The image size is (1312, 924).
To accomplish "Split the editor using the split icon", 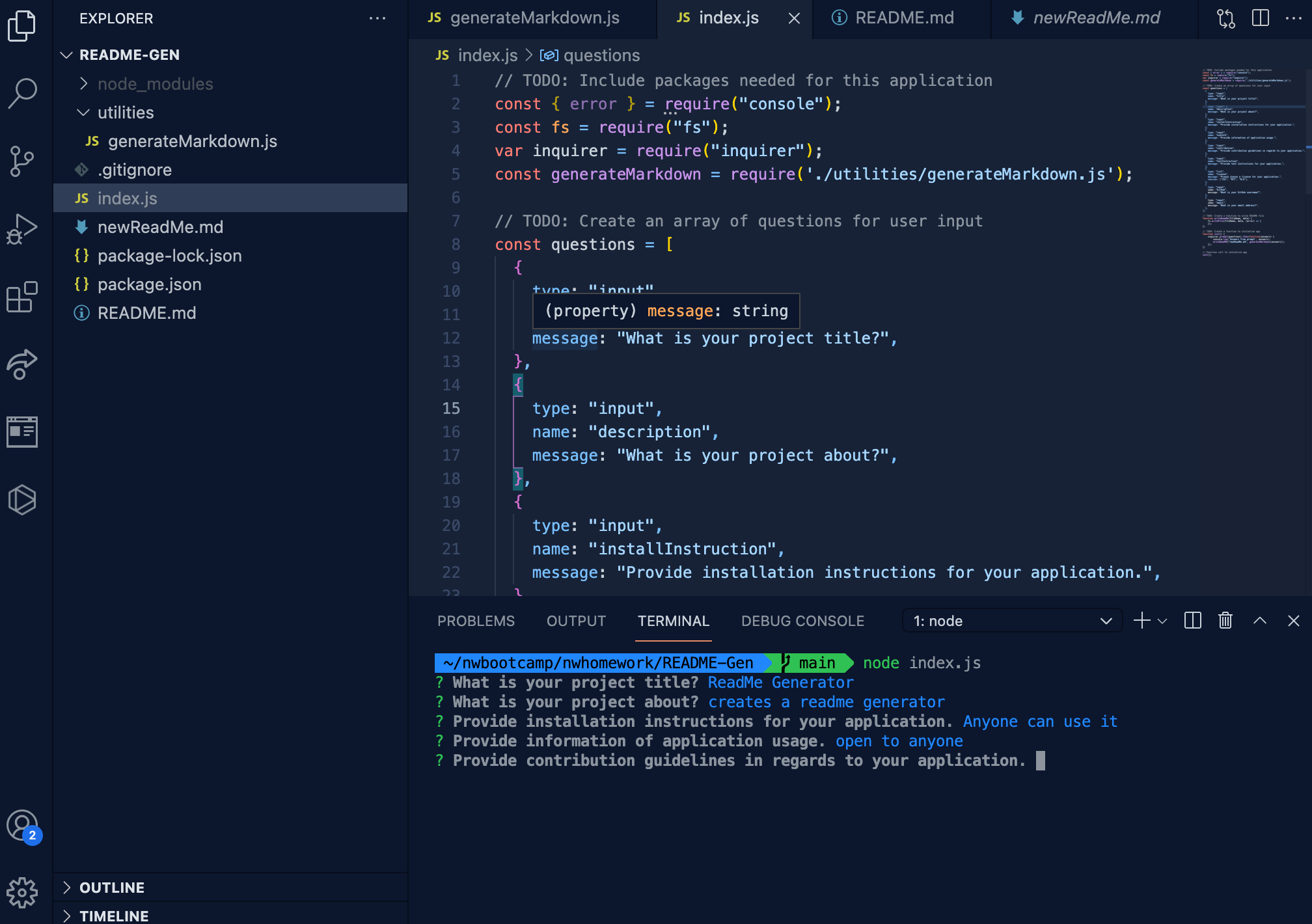I will pos(1260,18).
